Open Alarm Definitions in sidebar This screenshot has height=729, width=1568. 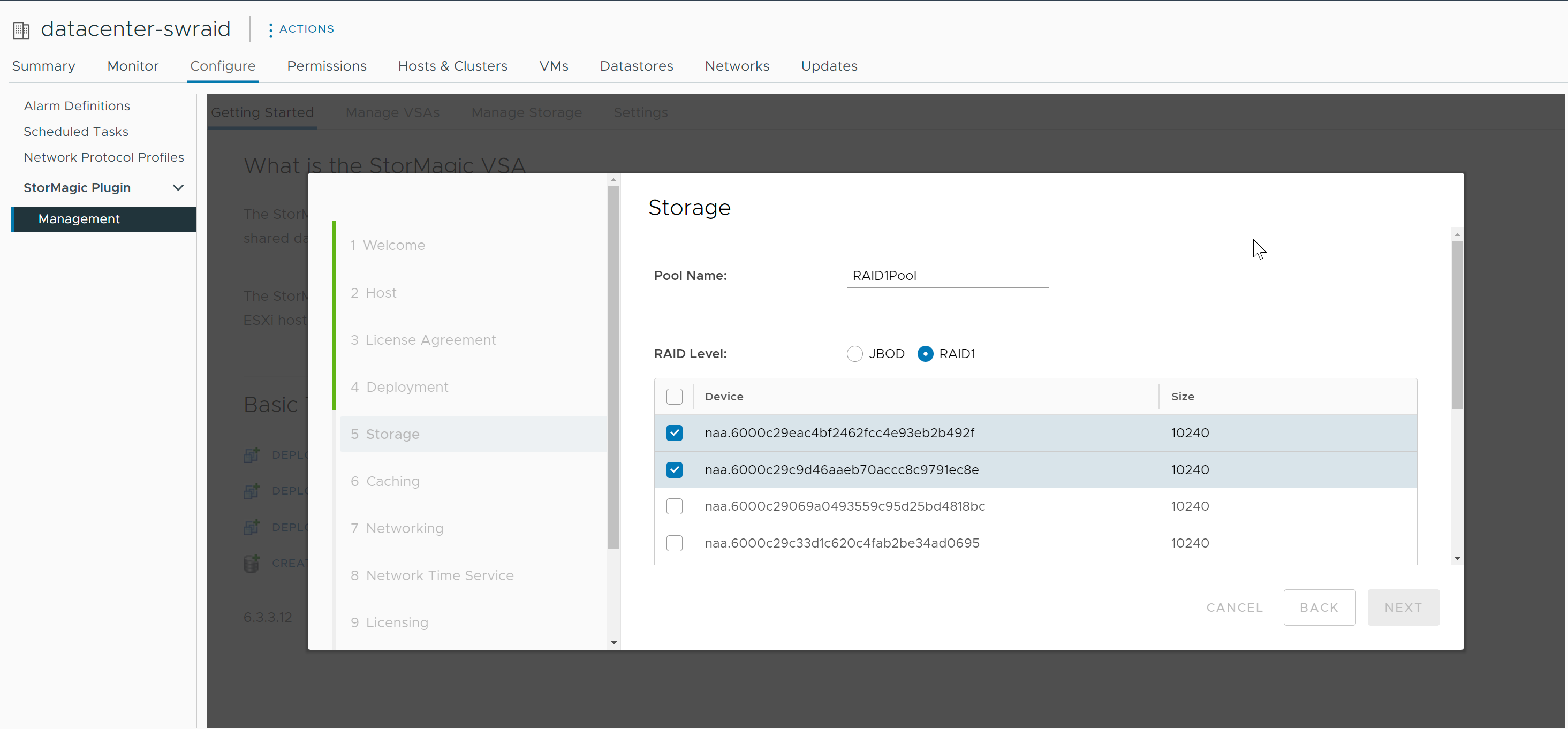pyautogui.click(x=77, y=106)
